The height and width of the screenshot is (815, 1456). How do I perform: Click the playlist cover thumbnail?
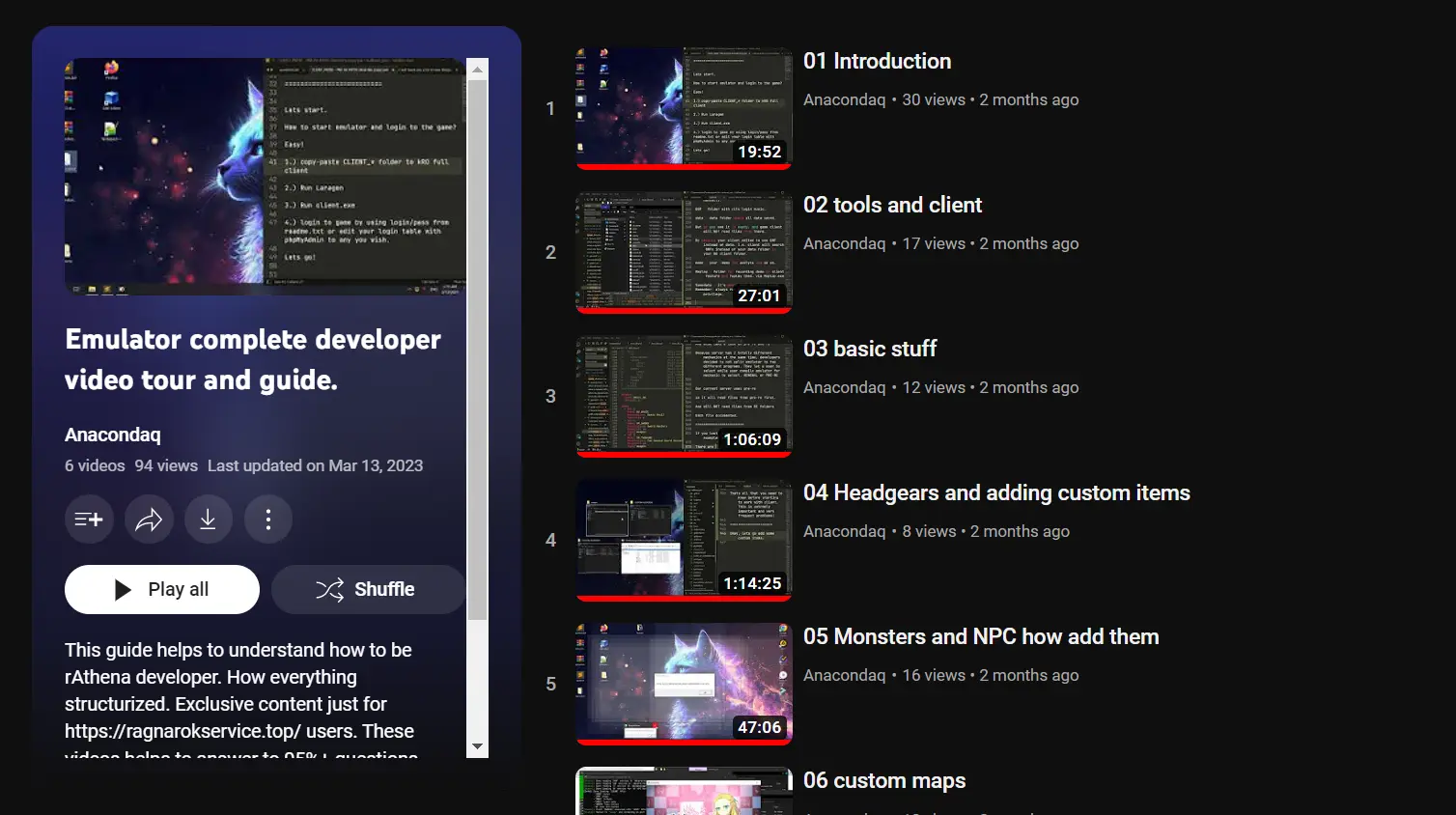(266, 177)
